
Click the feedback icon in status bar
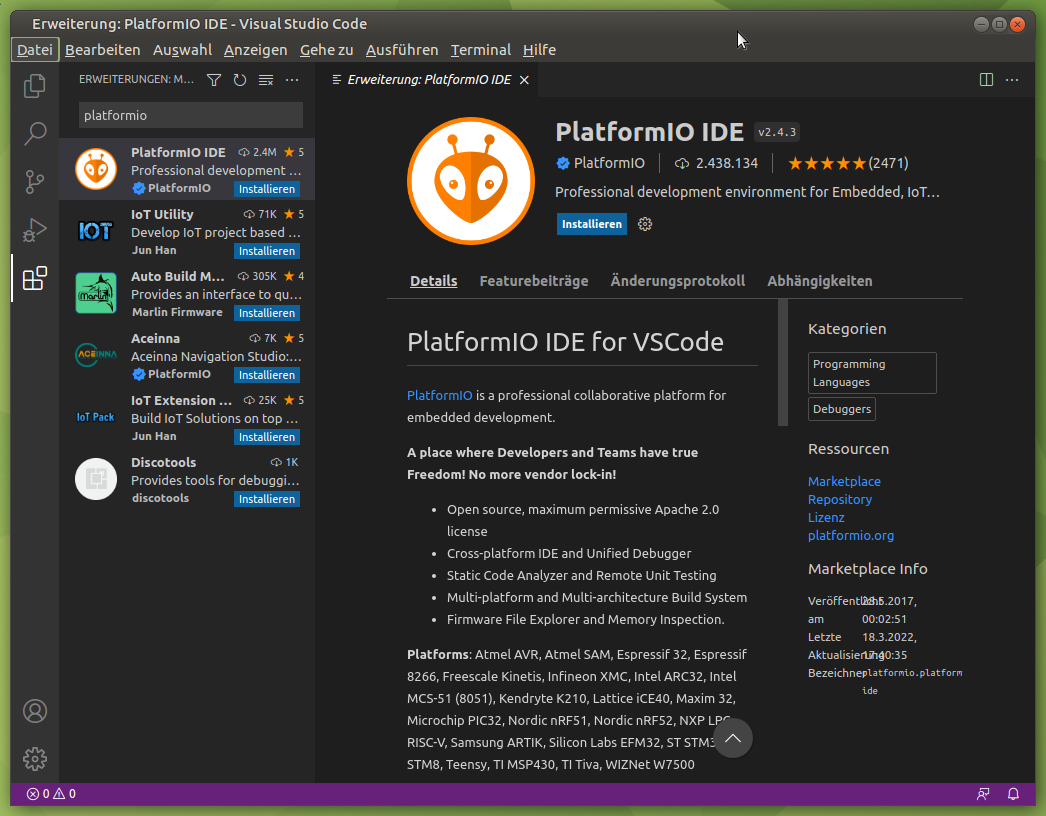point(983,794)
